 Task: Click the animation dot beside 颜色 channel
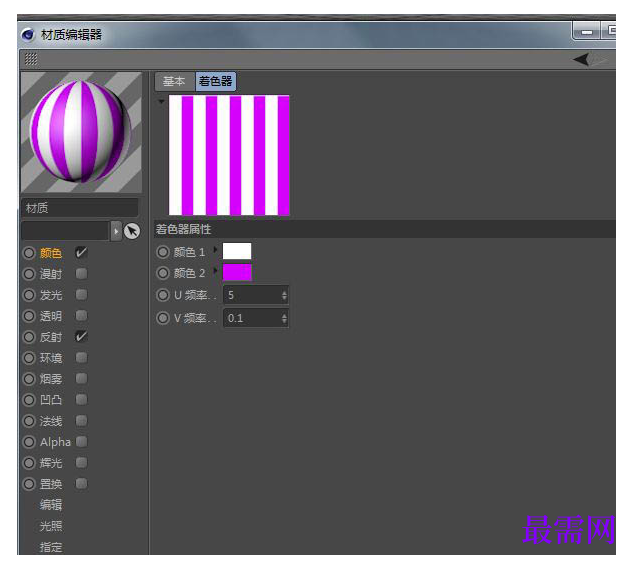29,253
